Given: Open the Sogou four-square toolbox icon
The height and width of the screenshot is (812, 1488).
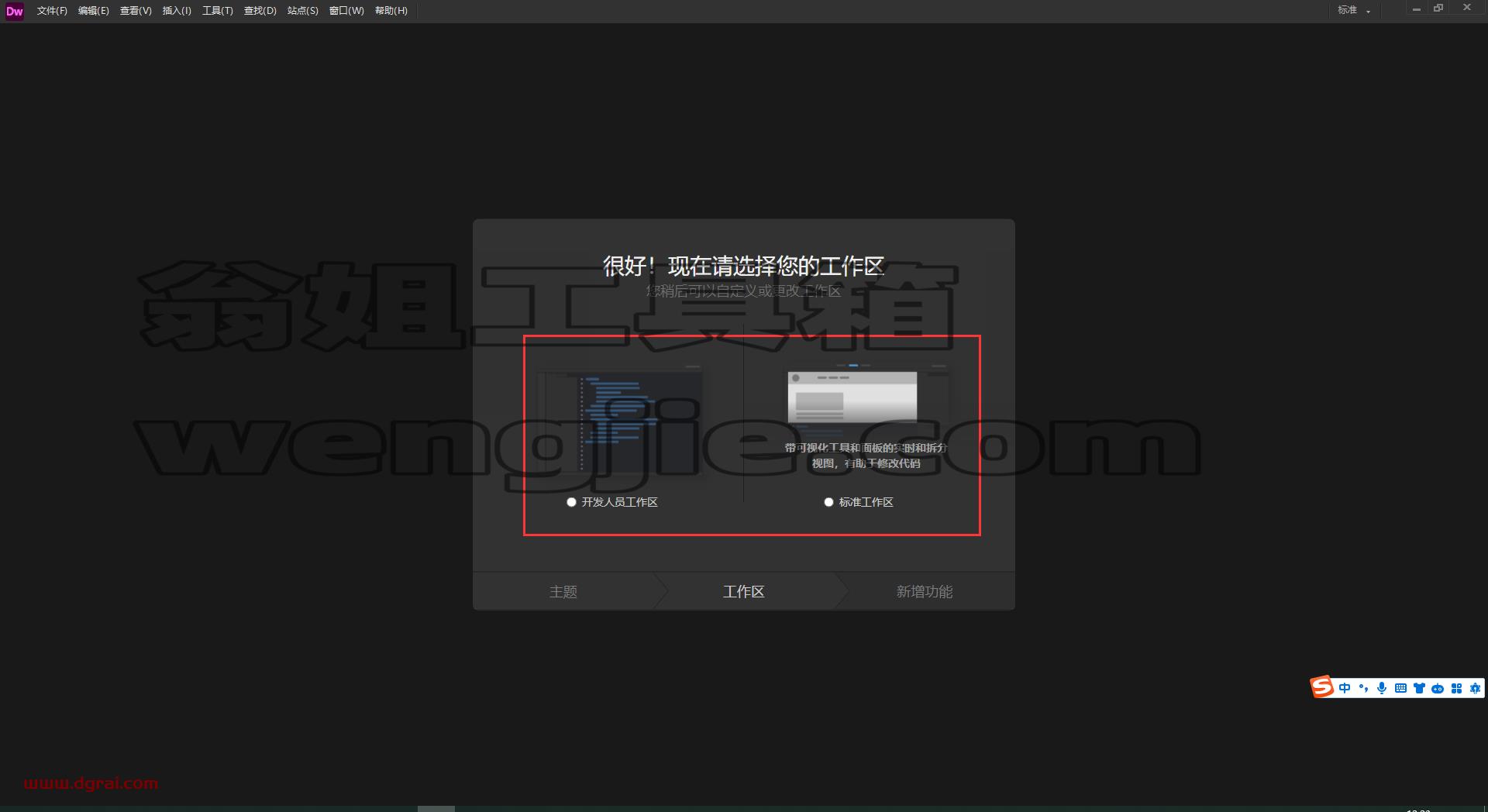Looking at the screenshot, I should [1456, 688].
